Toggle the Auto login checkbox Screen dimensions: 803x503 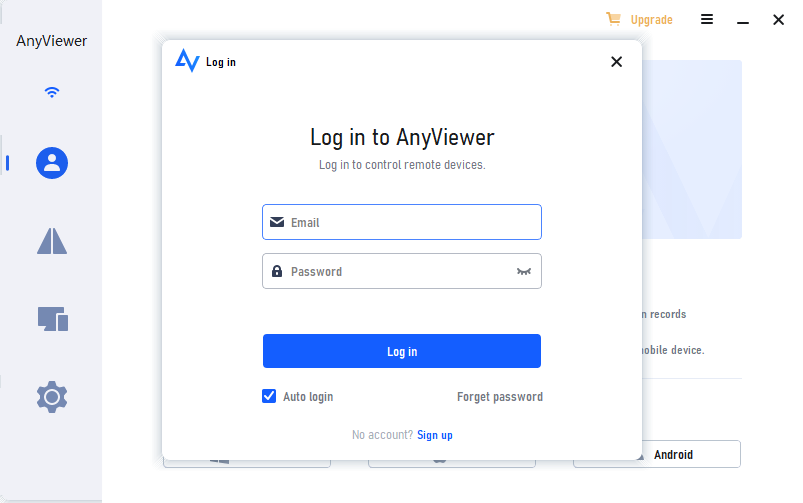(269, 396)
